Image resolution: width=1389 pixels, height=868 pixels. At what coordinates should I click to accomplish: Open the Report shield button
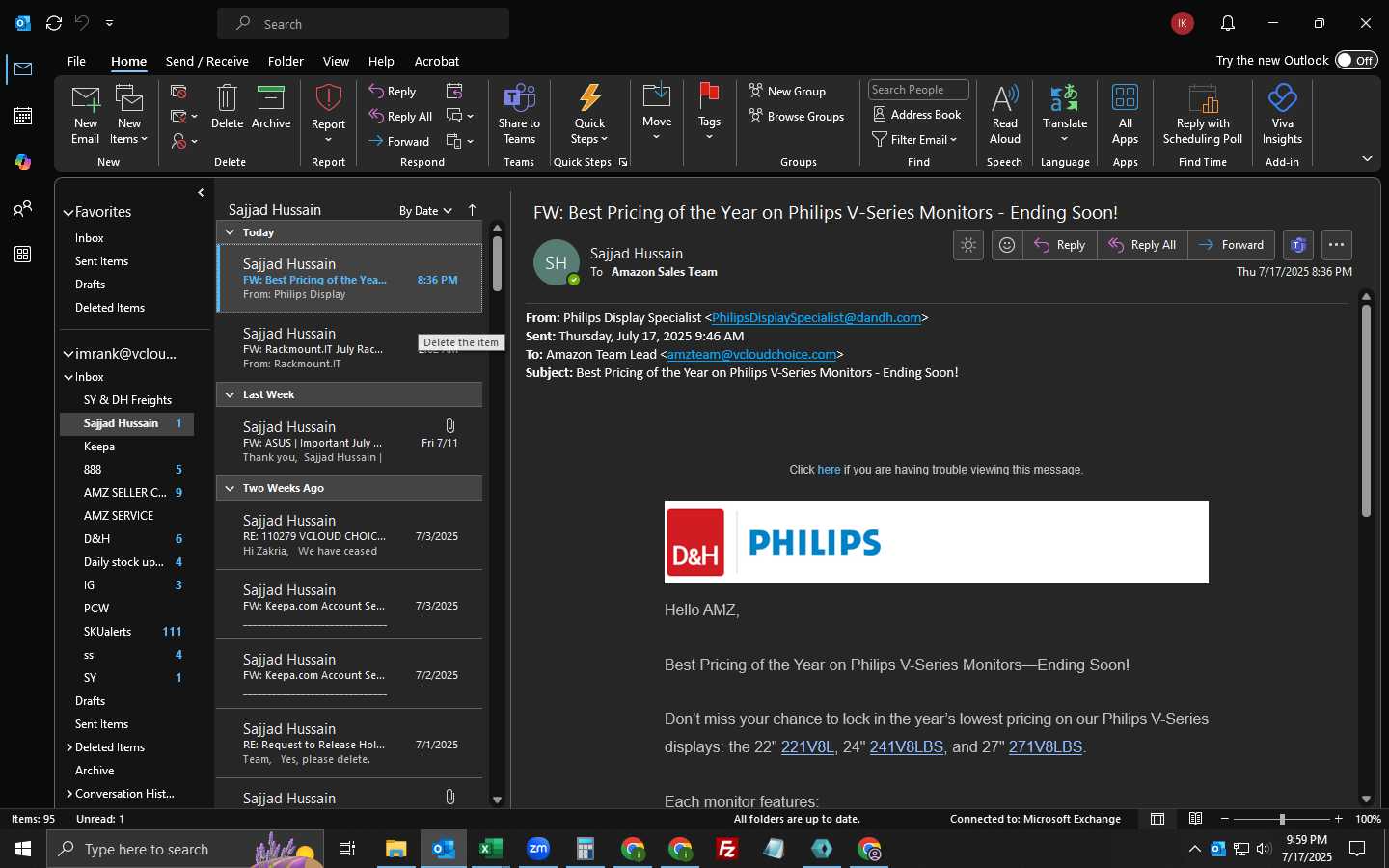coord(328,114)
